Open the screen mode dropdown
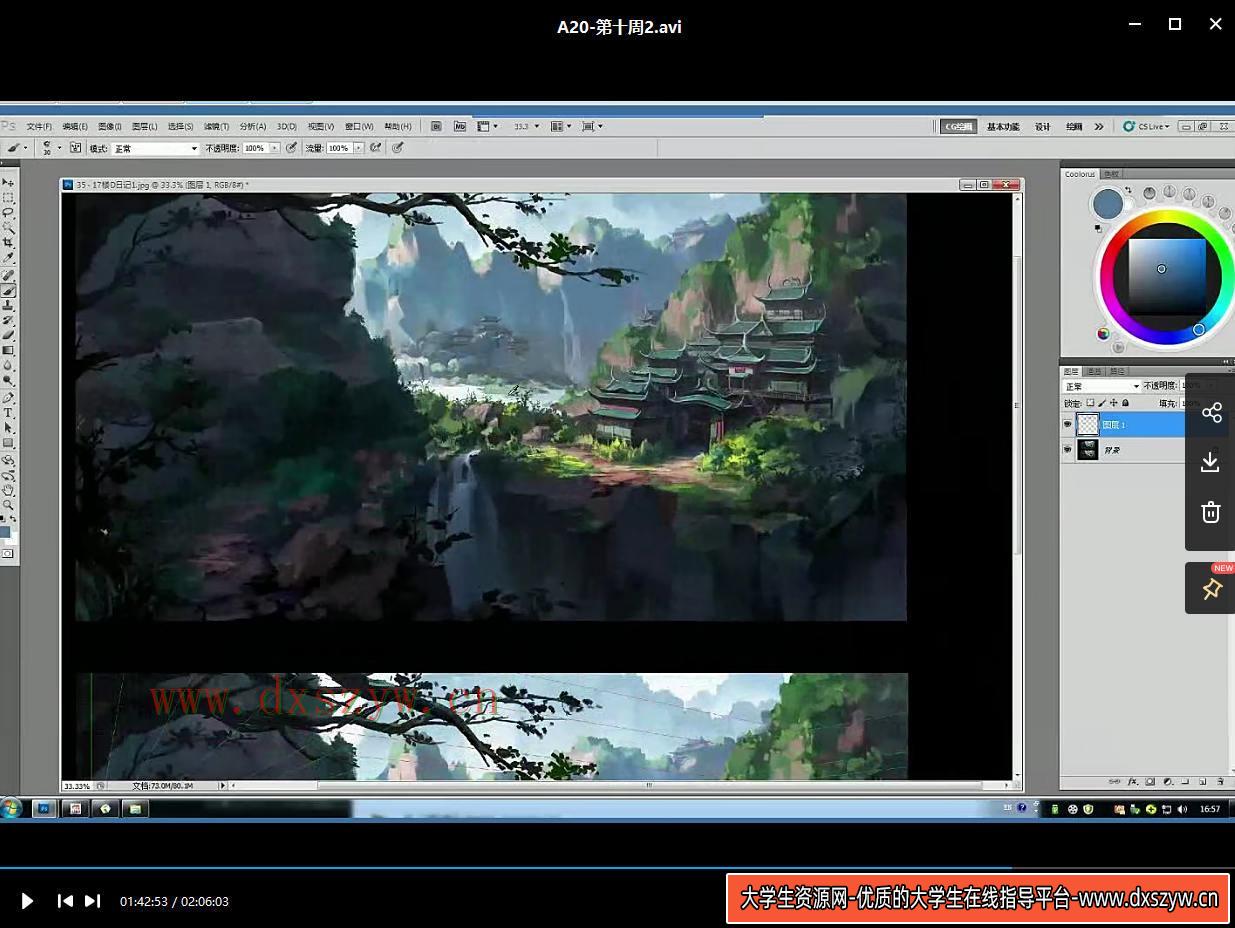Screen dimensions: 1235x928 pos(592,126)
